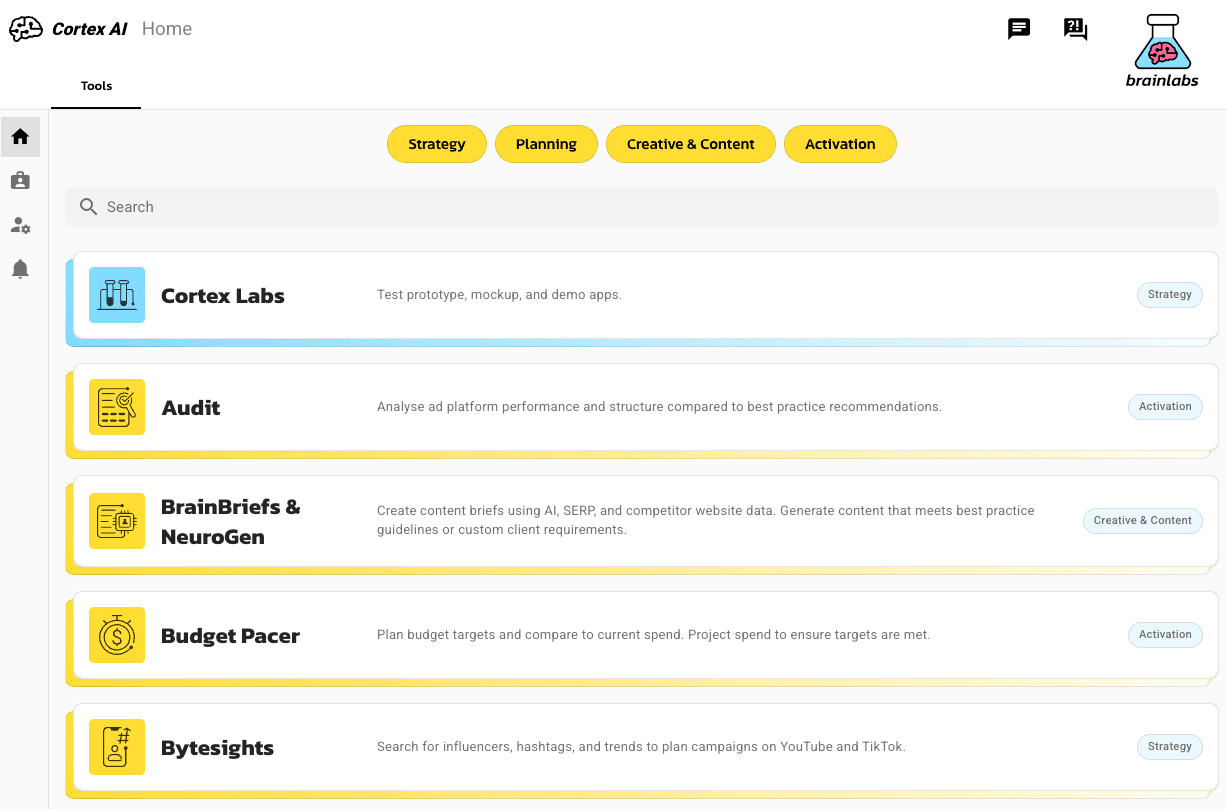Image resolution: width=1226 pixels, height=809 pixels.
Task: Open the notifications bell icon
Action: click(20, 269)
